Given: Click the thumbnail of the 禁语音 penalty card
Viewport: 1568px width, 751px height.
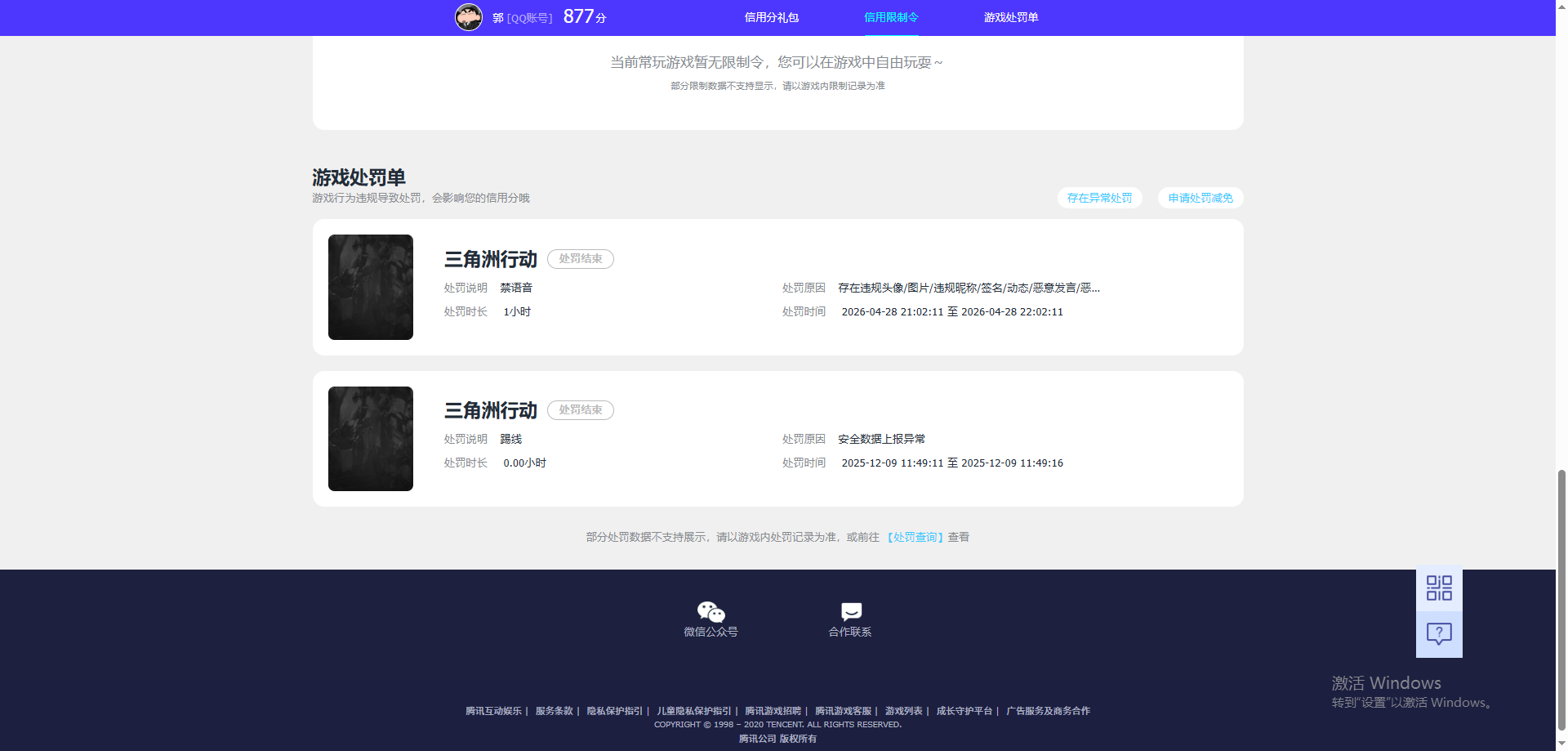Looking at the screenshot, I should point(371,287).
